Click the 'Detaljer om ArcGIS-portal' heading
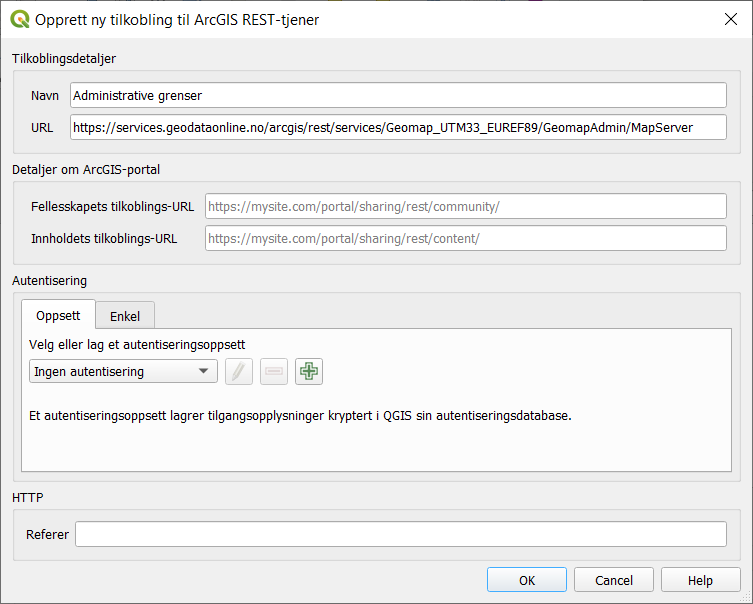The width and height of the screenshot is (753, 604). [86, 169]
